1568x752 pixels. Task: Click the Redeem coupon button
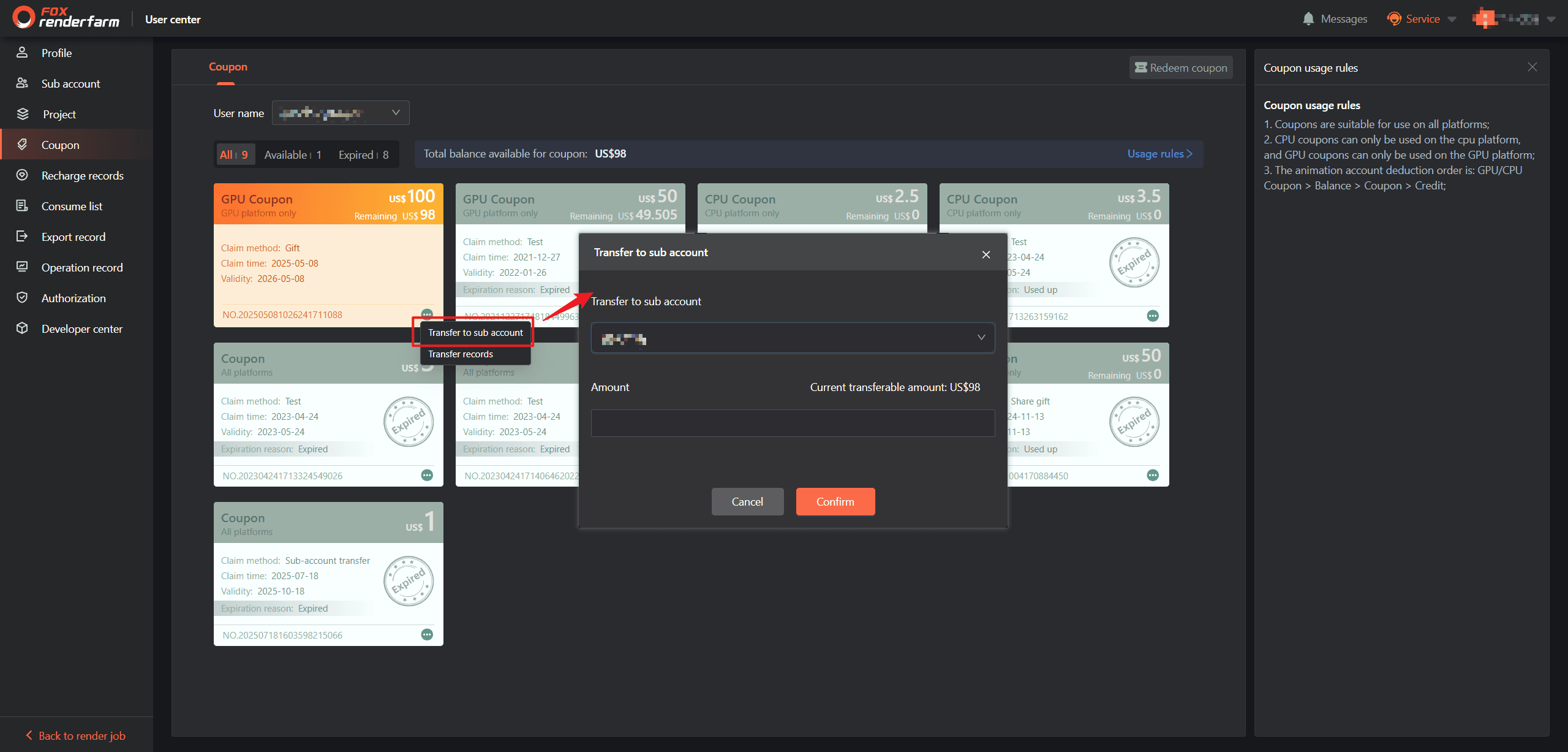(1180, 67)
